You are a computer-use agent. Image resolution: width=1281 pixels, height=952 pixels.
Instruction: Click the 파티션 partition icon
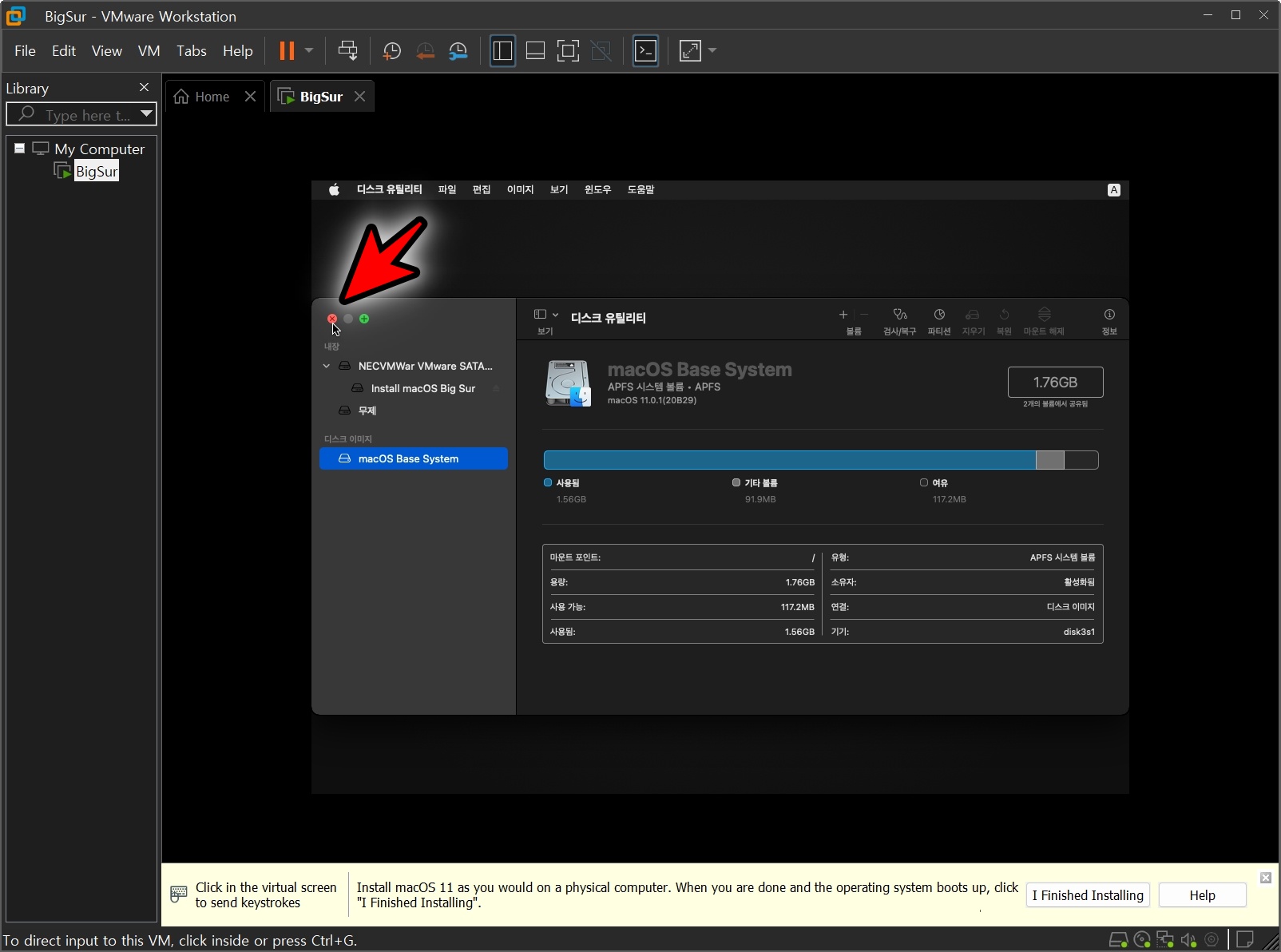pyautogui.click(x=939, y=315)
